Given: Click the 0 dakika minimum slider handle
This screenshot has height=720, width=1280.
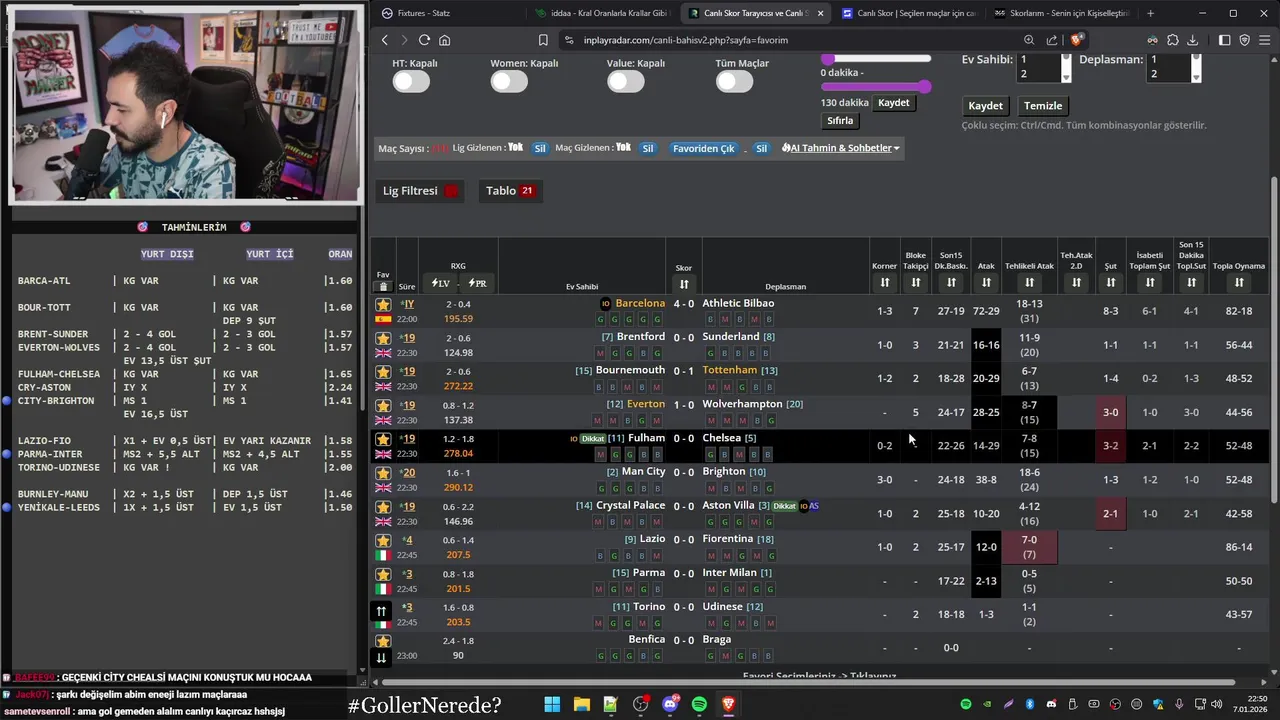Looking at the screenshot, I should [827, 59].
